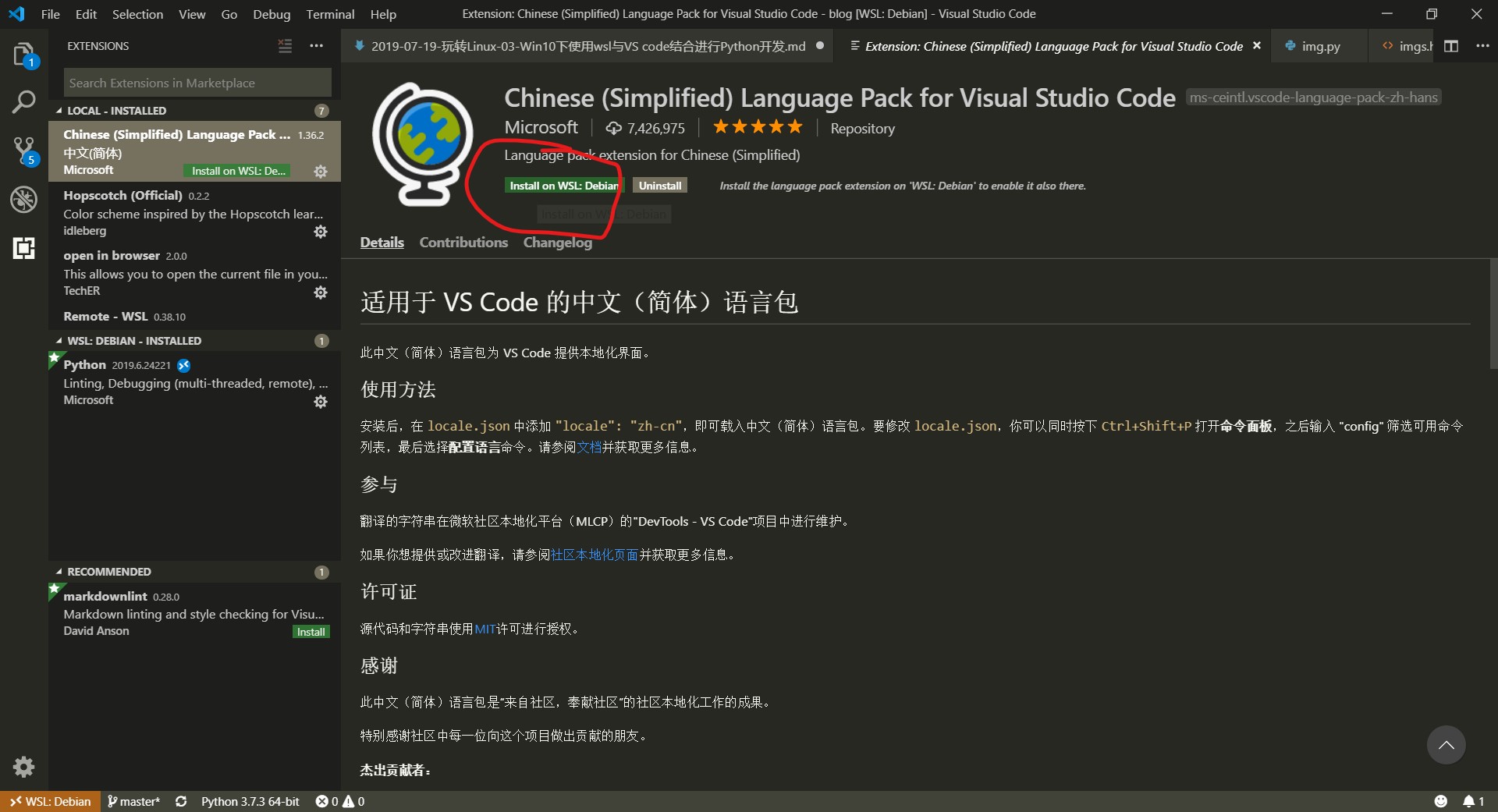Click the install count download icon
Image resolution: width=1498 pixels, height=812 pixels.
click(614, 128)
